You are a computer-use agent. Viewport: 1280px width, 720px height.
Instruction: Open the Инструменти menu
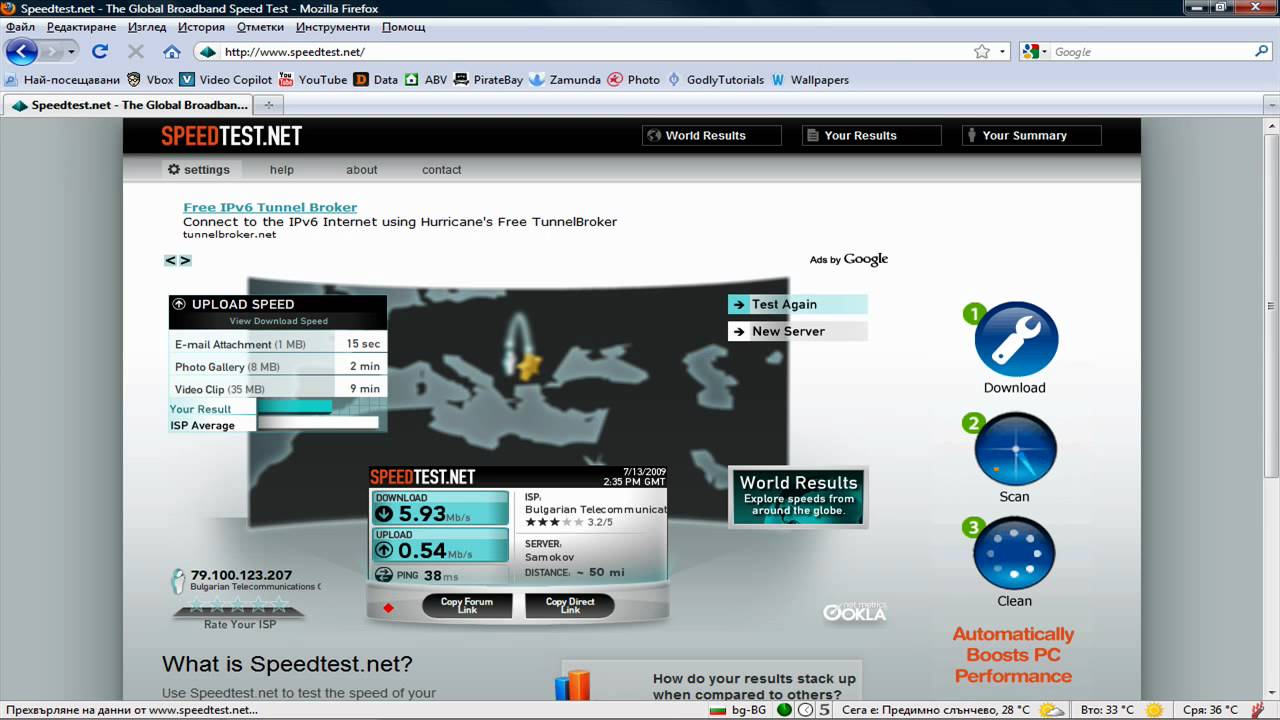(334, 27)
